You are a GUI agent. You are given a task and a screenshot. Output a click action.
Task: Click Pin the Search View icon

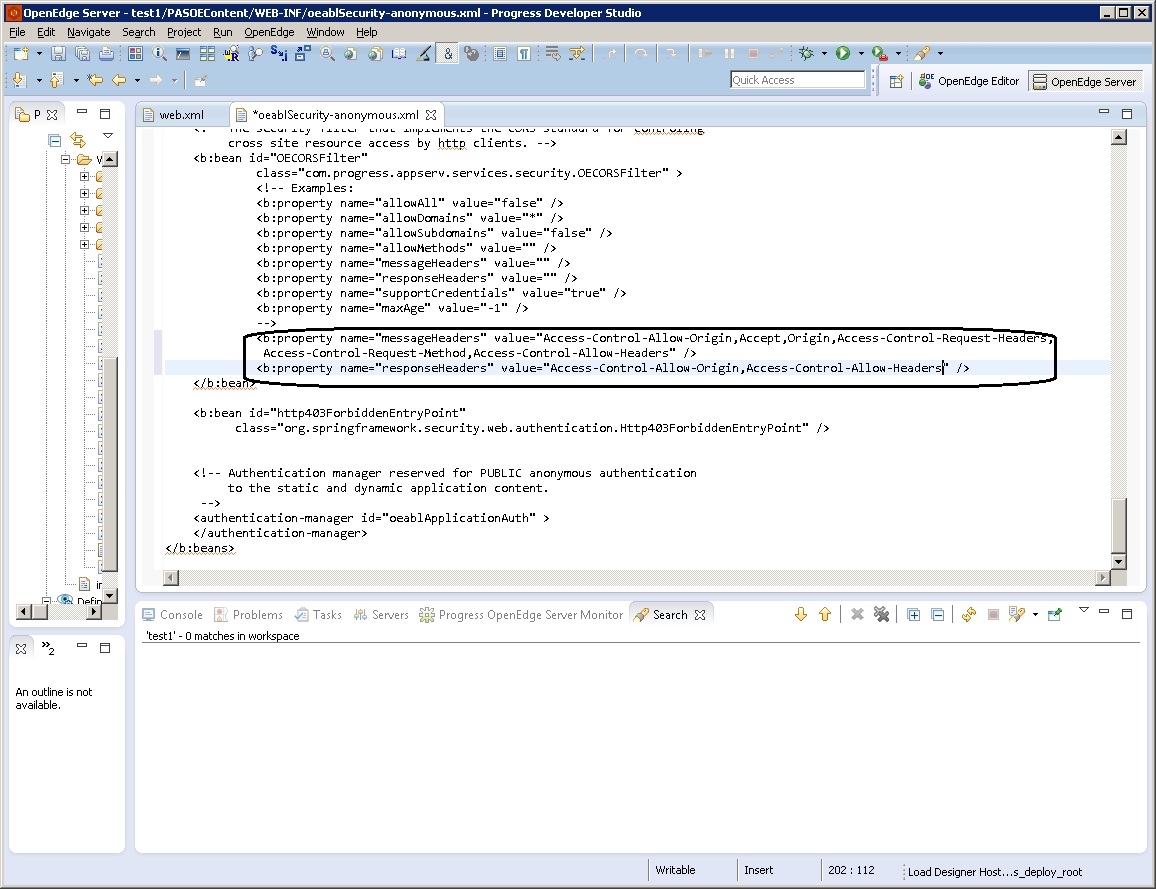click(1055, 614)
